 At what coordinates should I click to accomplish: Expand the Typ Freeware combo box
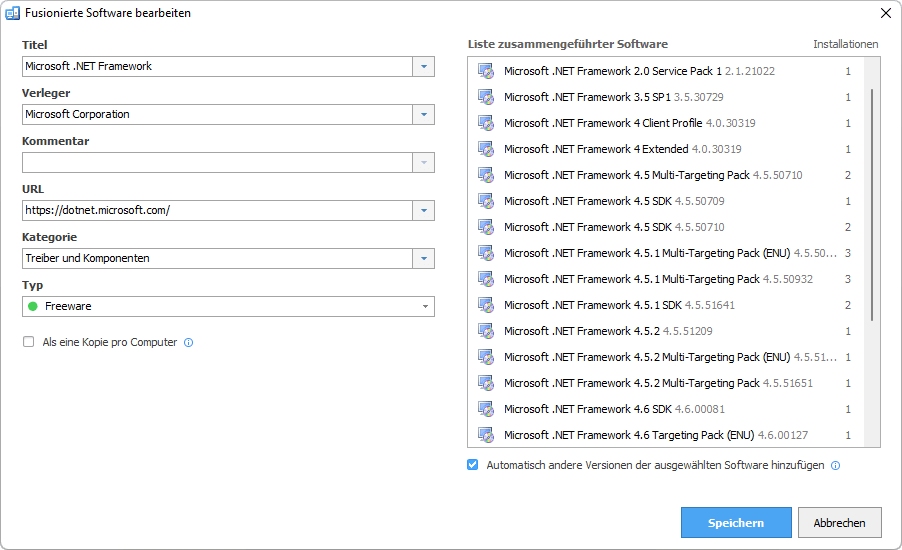(424, 306)
